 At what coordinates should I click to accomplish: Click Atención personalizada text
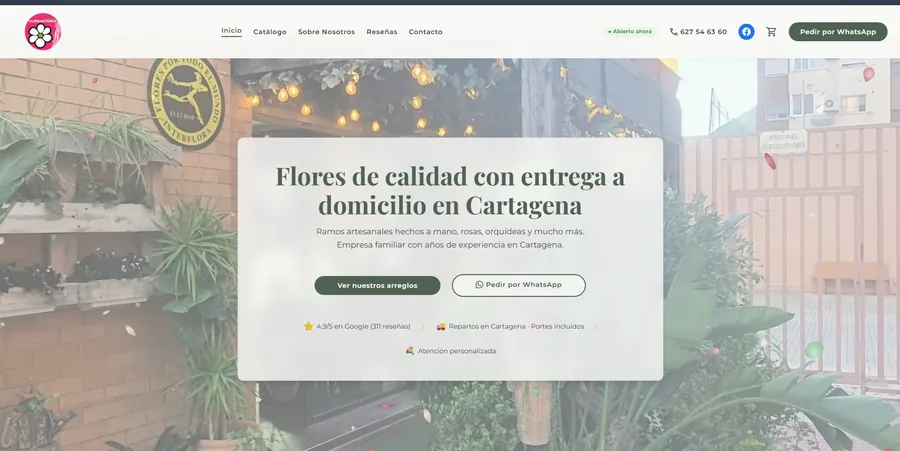(x=457, y=351)
